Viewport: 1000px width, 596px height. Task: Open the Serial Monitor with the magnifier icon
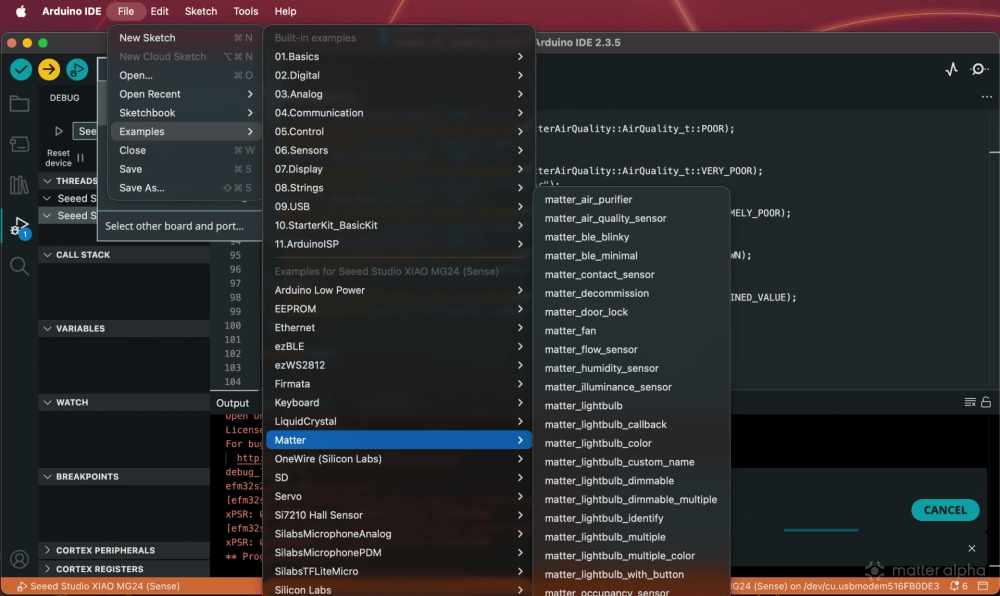(x=978, y=69)
